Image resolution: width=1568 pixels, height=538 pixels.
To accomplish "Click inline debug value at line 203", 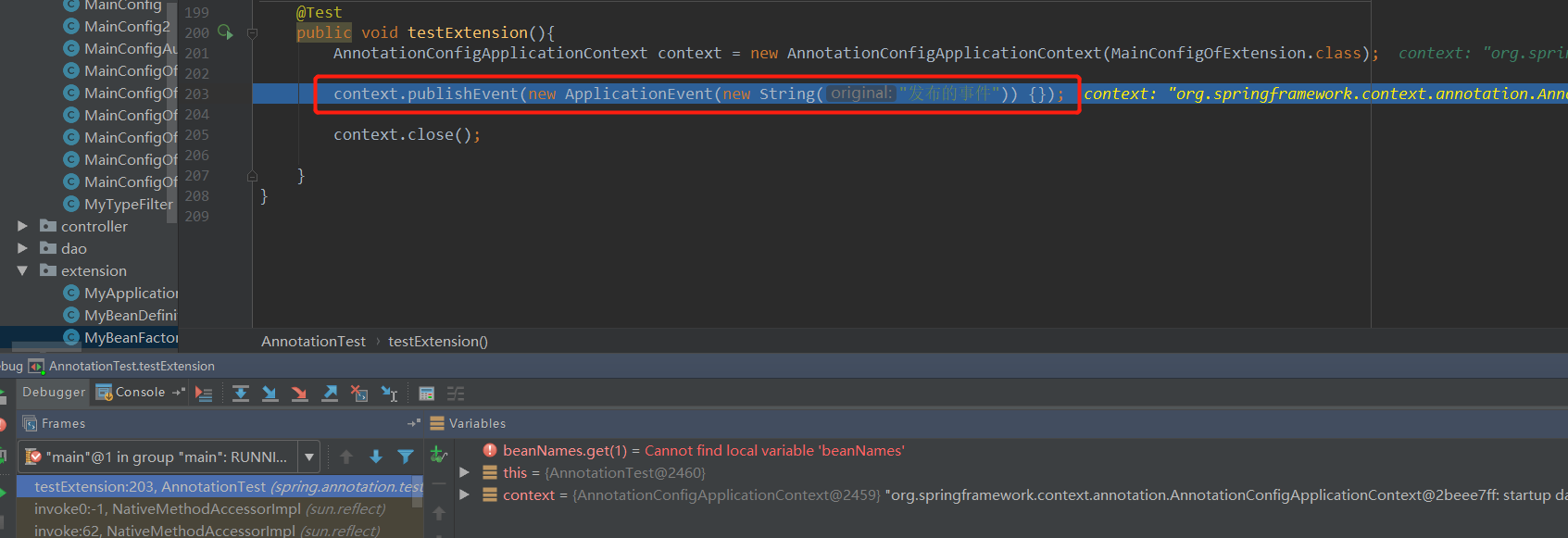I will (1325, 94).
